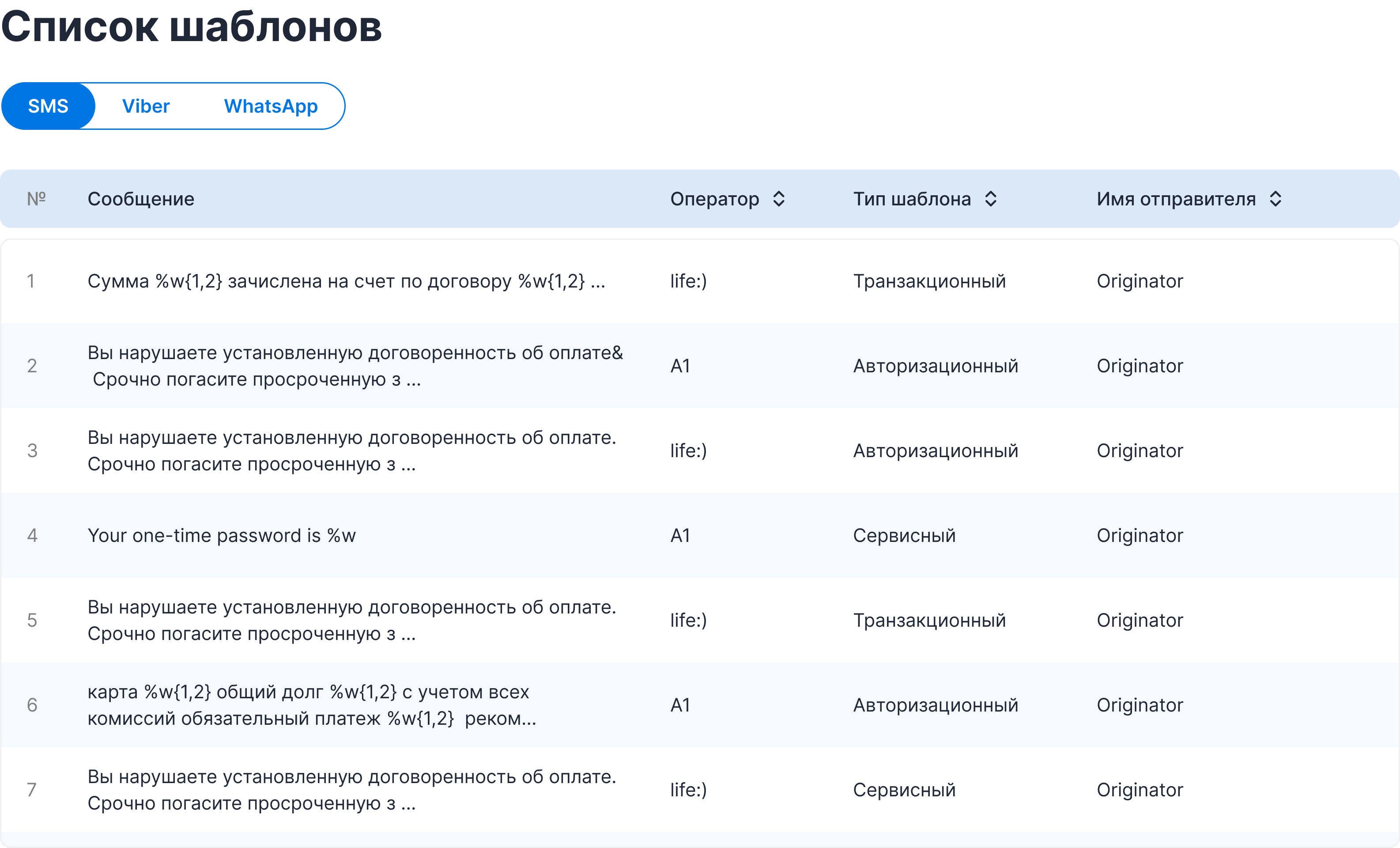The height and width of the screenshot is (848, 1400).
Task: Switch to the SMS tab
Action: 48,106
